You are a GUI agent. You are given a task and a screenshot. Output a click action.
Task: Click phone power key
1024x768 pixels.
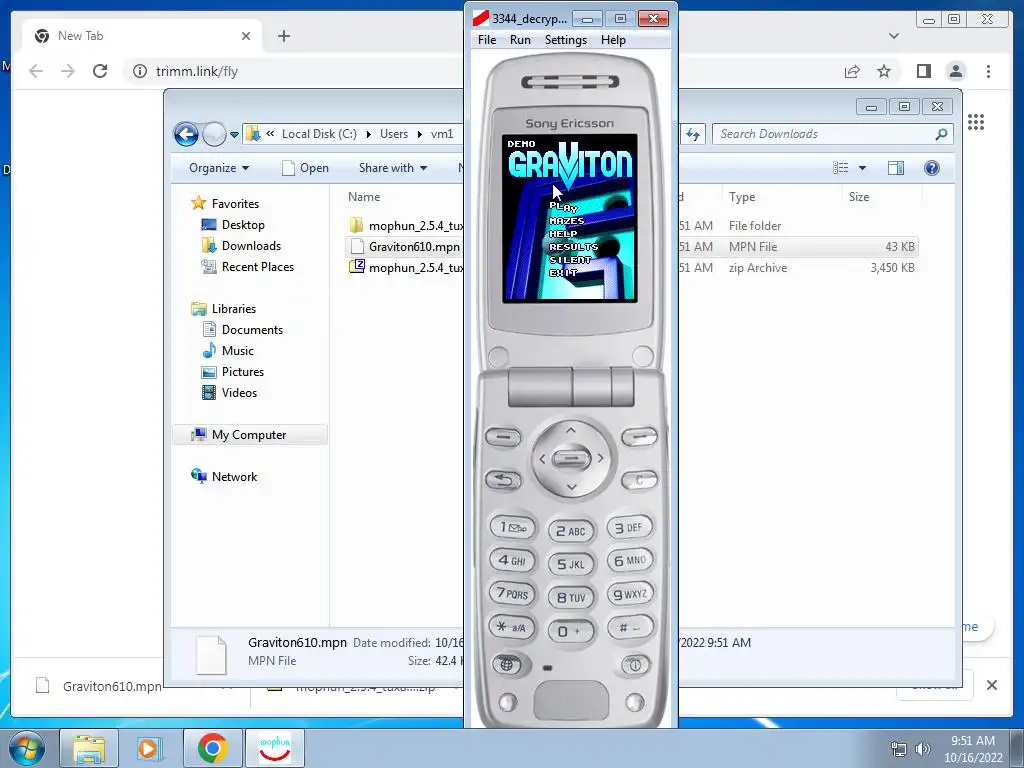point(635,665)
